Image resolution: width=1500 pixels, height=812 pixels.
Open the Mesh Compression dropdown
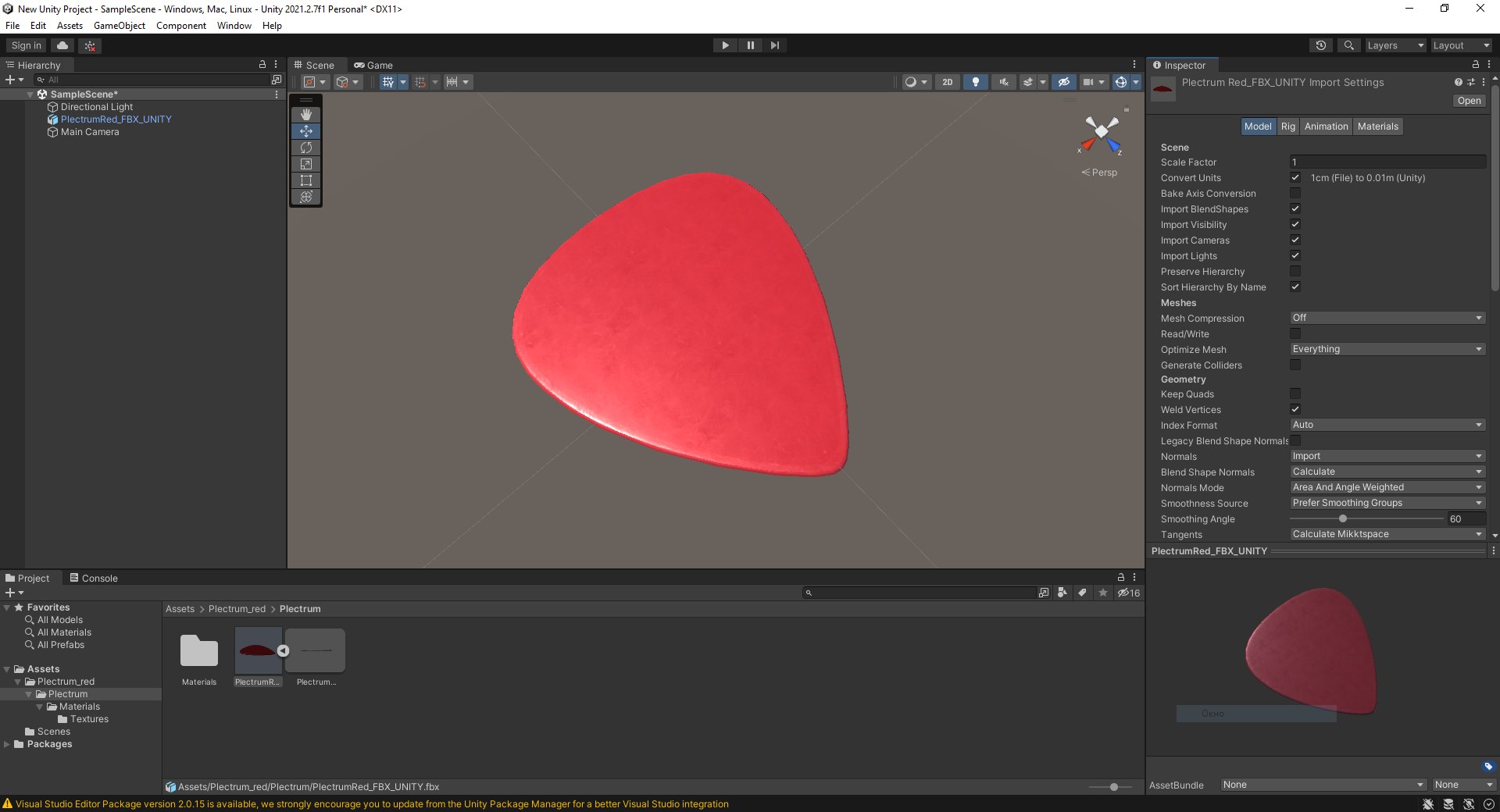pyautogui.click(x=1387, y=318)
